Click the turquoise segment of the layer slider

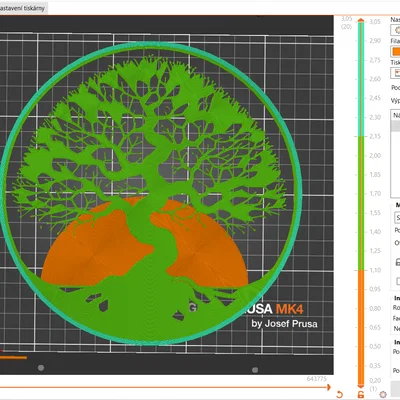(x=361, y=79)
